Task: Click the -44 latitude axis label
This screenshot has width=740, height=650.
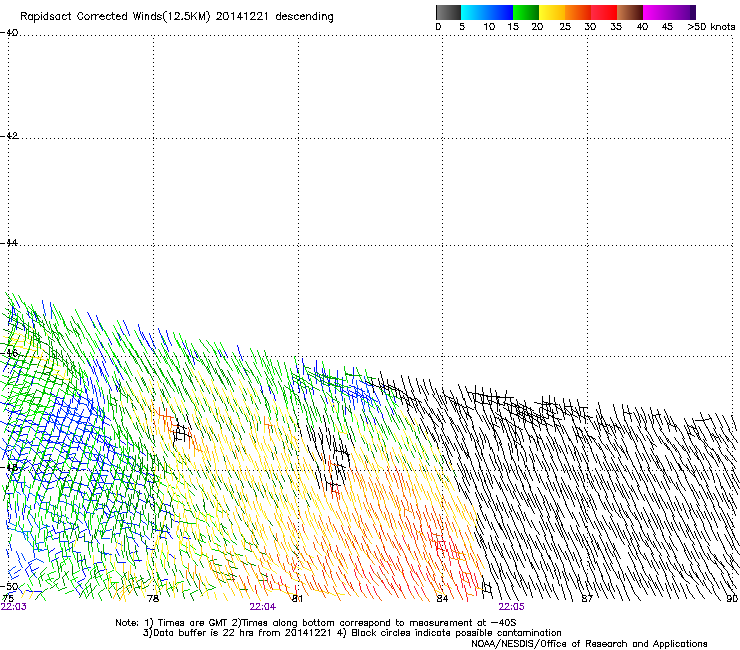Action: pyautogui.click(x=9, y=243)
